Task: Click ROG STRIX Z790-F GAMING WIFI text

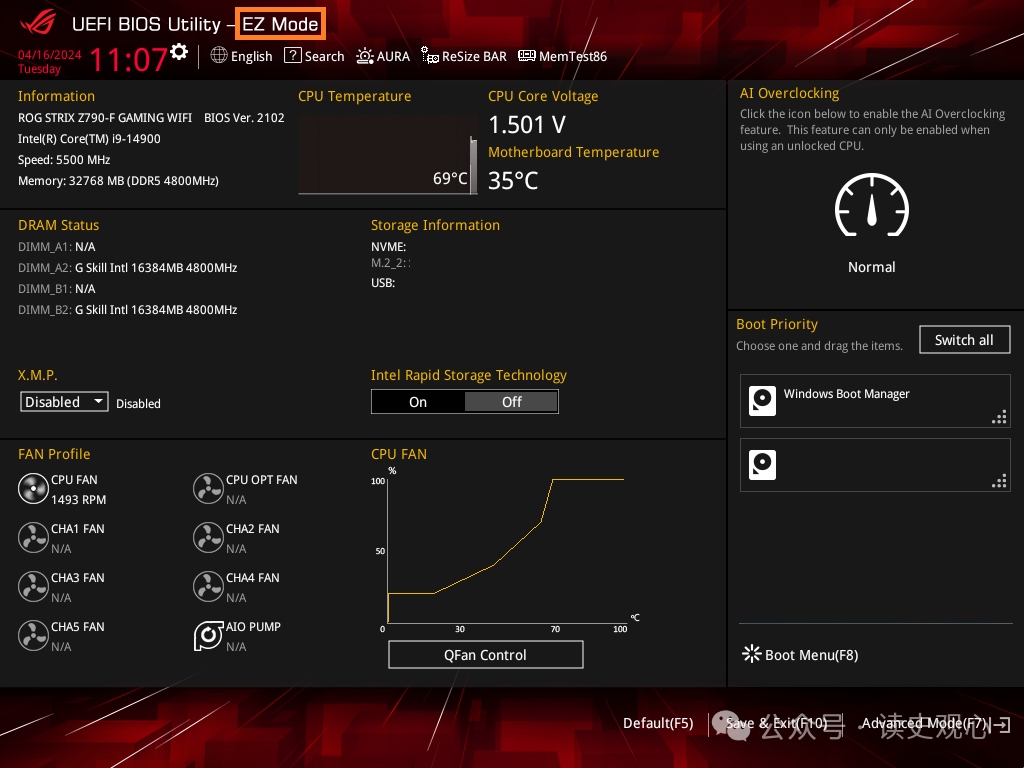Action: [x=105, y=118]
